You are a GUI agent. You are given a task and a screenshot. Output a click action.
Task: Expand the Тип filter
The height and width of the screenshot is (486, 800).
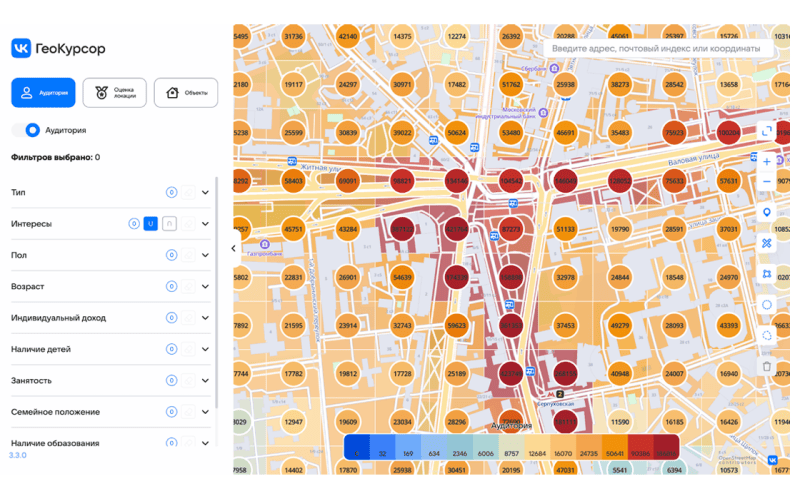pyautogui.click(x=206, y=193)
